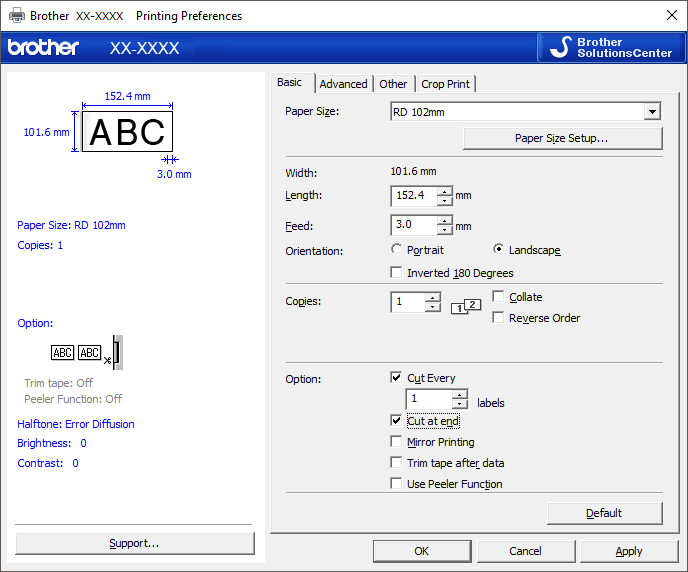Open the Advanced tab
The image size is (688, 572).
click(343, 84)
